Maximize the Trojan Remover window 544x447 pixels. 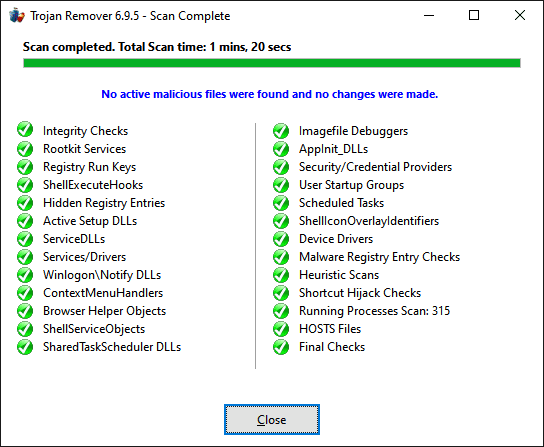(x=474, y=15)
